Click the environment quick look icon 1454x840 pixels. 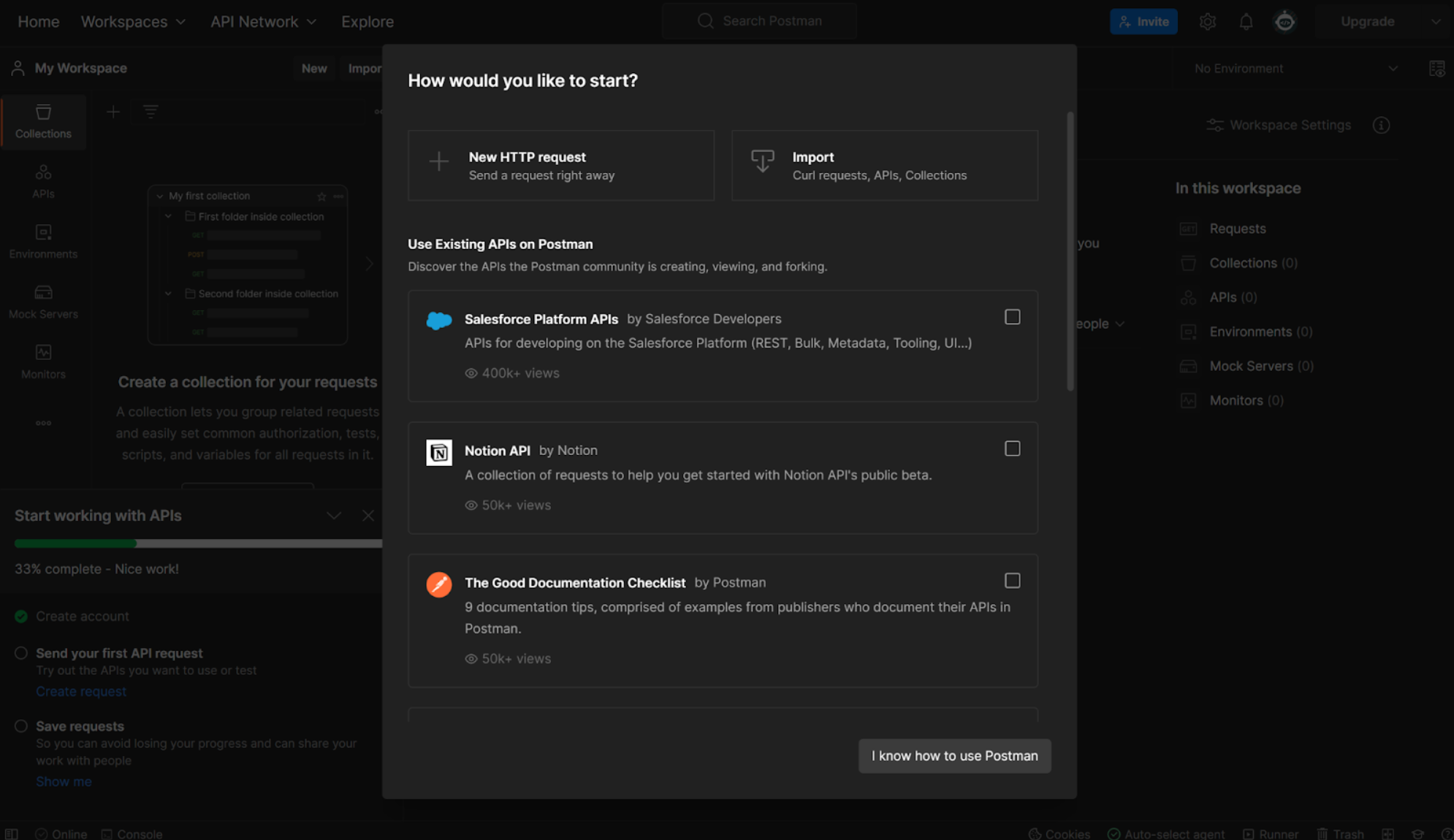(x=1436, y=69)
